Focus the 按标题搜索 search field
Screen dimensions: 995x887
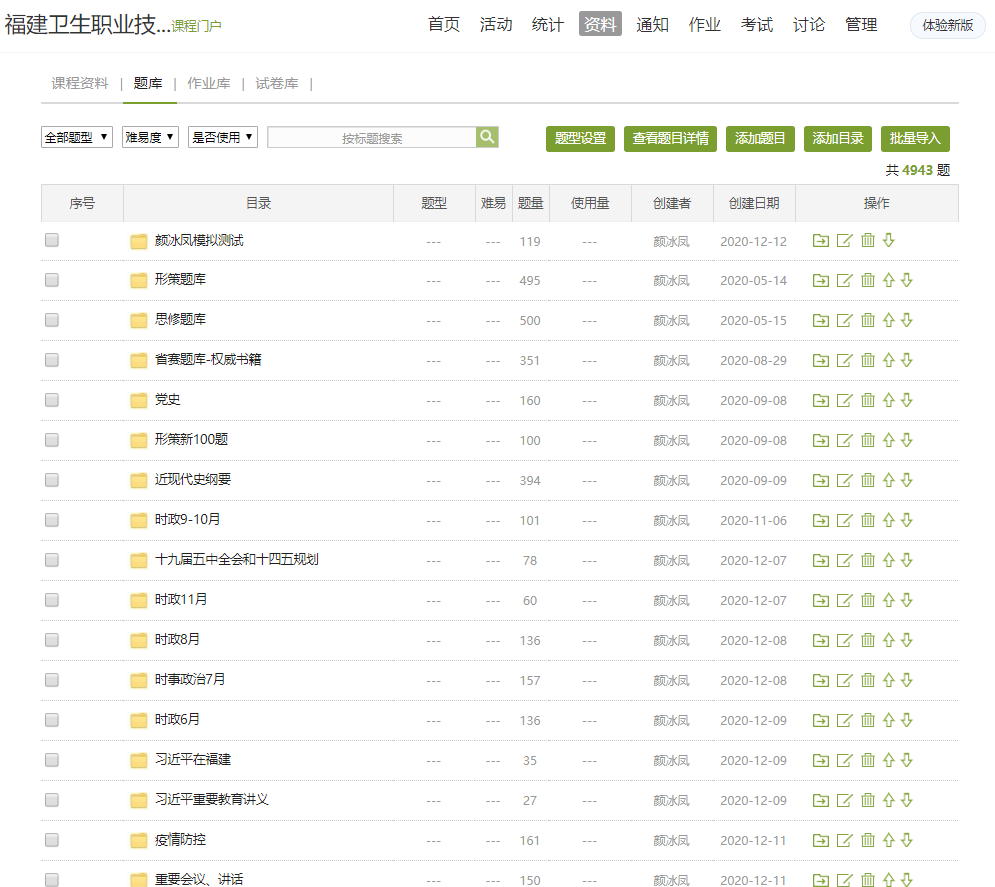point(371,138)
